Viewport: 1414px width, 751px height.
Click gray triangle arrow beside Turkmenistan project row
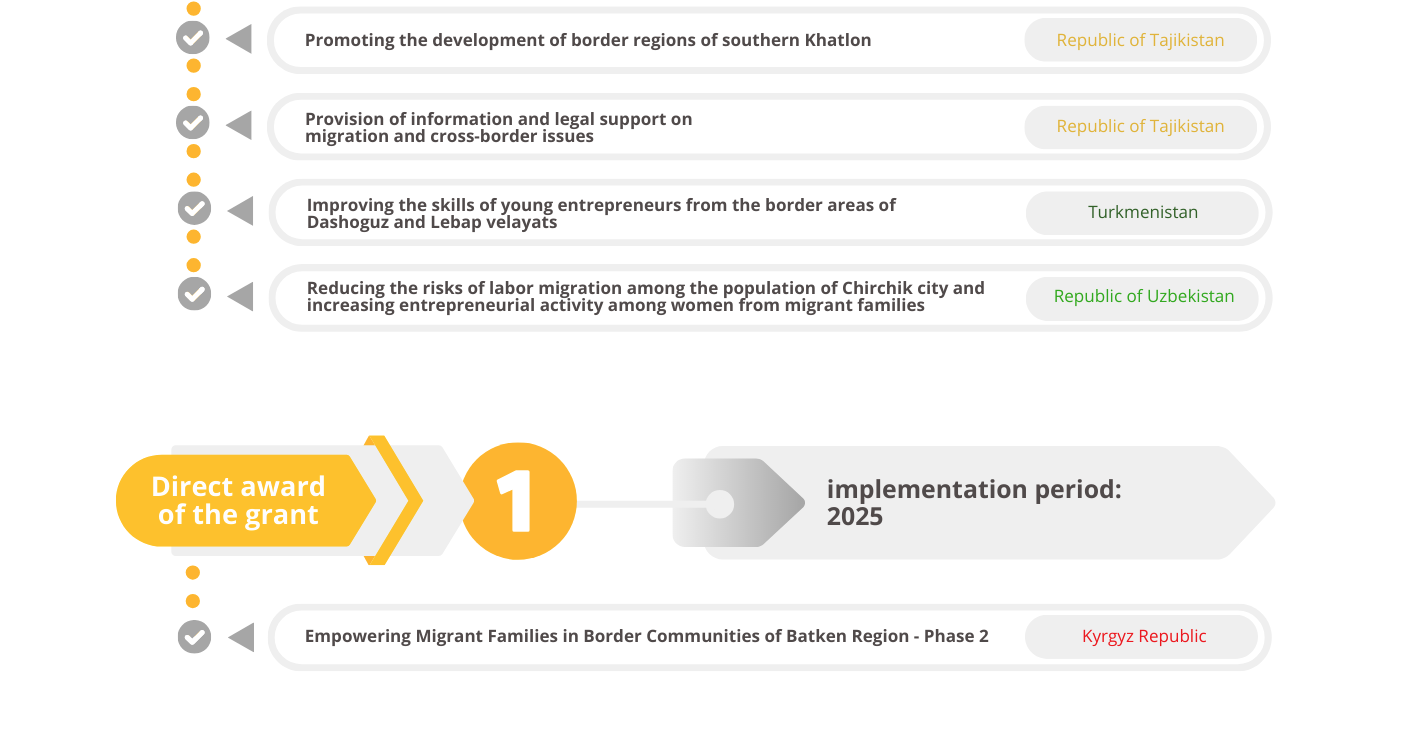(x=240, y=211)
